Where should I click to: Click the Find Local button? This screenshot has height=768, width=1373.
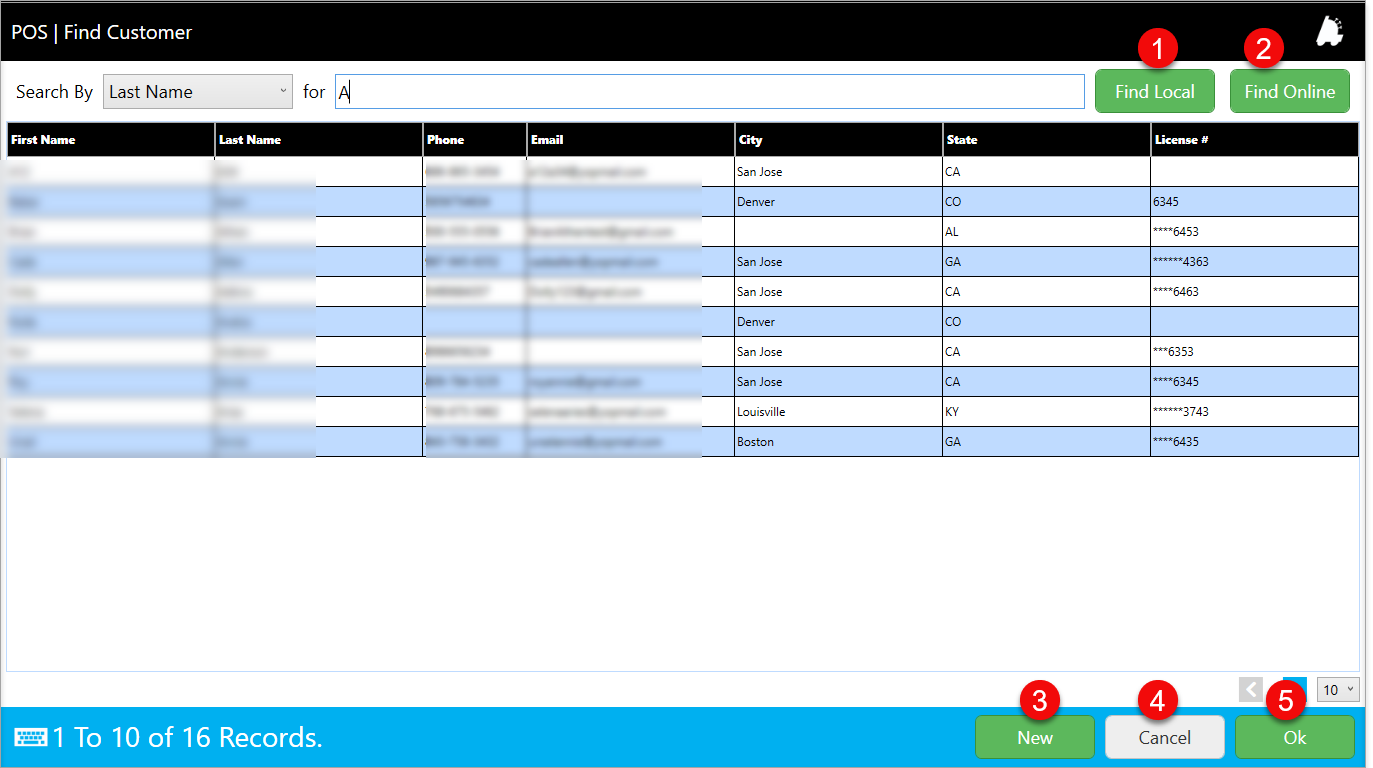click(1154, 92)
